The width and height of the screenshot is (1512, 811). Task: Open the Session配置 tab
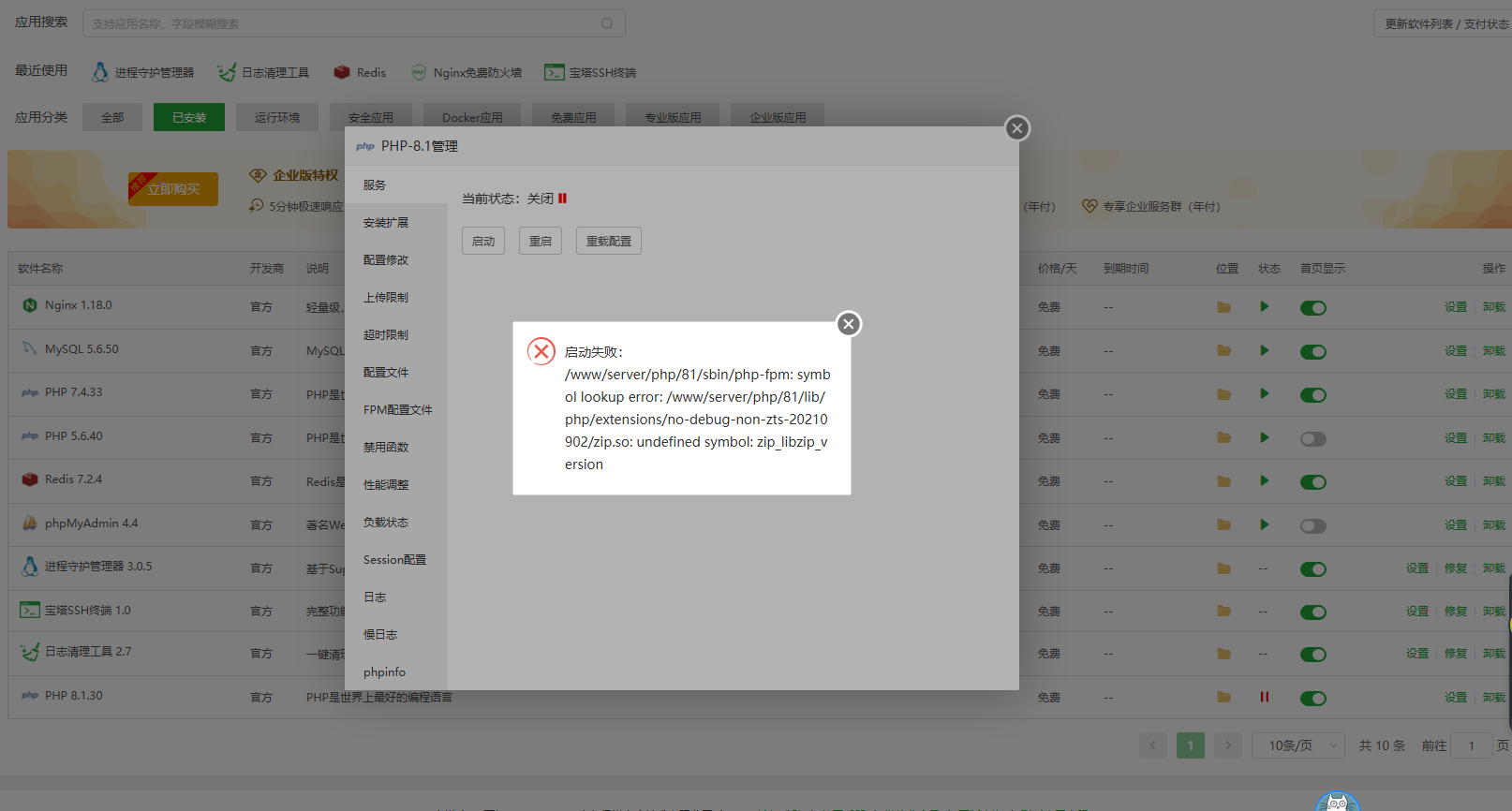396,560
